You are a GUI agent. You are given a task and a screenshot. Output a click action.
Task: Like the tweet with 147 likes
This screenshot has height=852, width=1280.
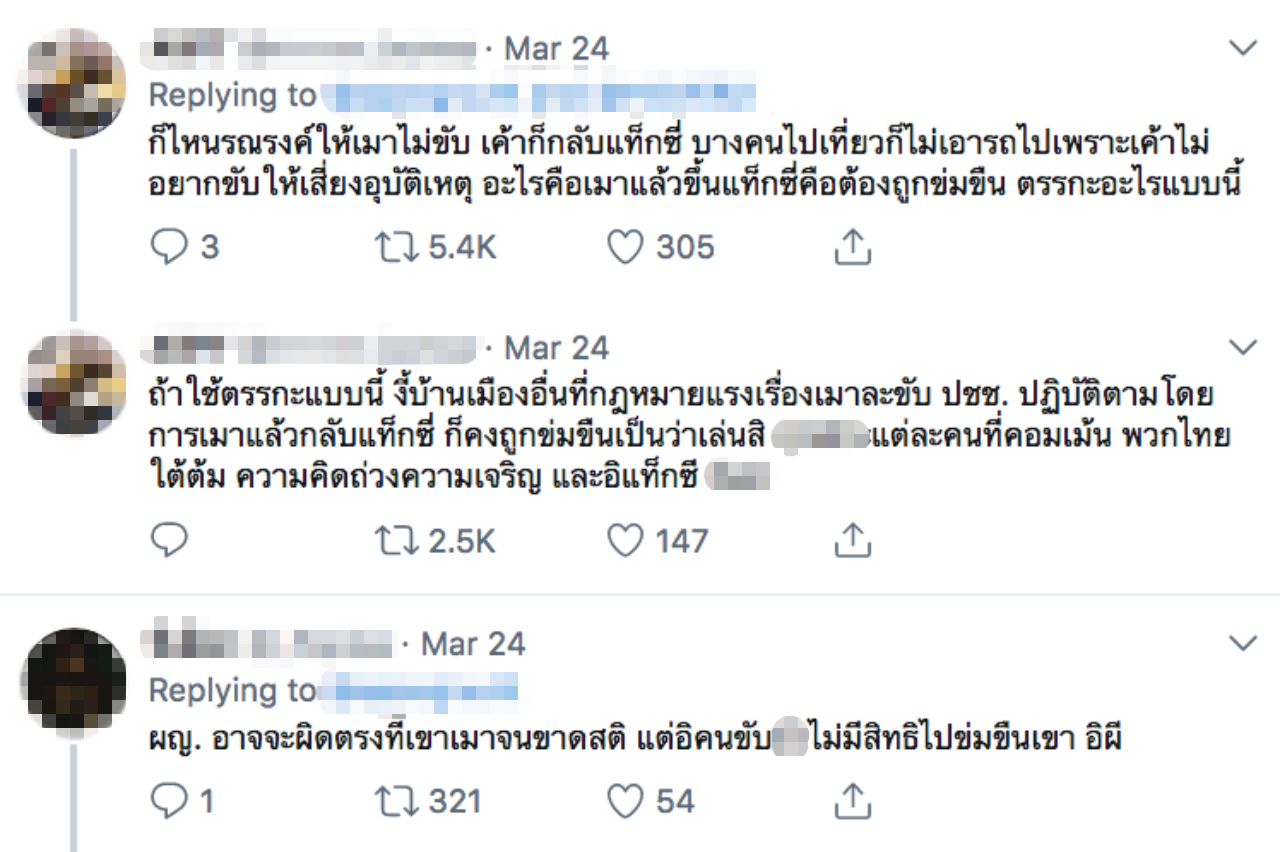click(626, 541)
